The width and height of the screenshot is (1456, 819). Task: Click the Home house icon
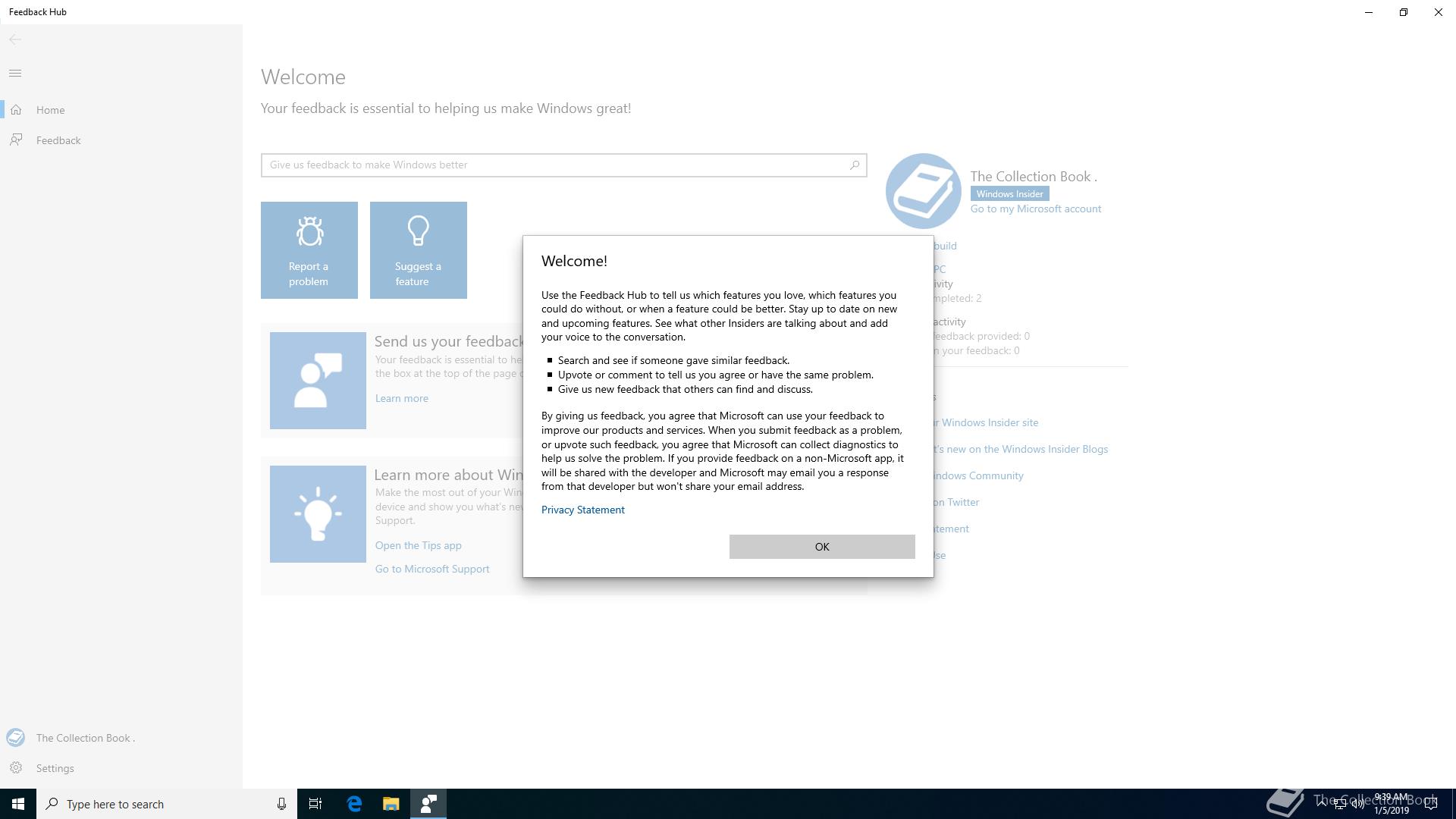point(16,110)
